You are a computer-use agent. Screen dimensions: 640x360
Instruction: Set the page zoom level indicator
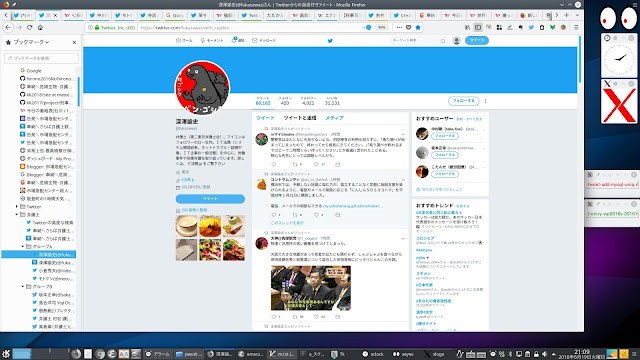[381, 27]
